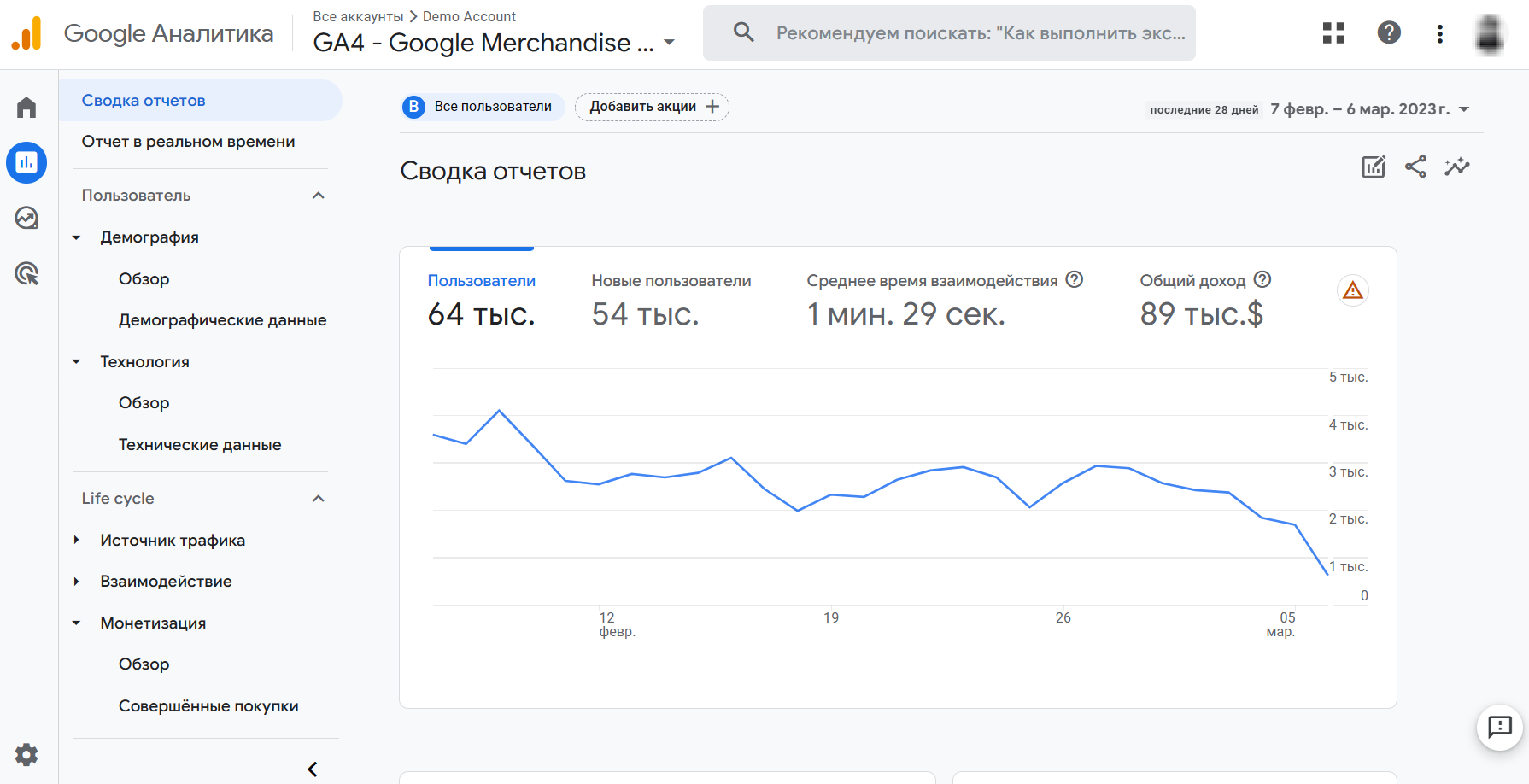The image size is (1529, 784).
Task: Click the Demo Account breadcrumb link
Action: click(469, 16)
